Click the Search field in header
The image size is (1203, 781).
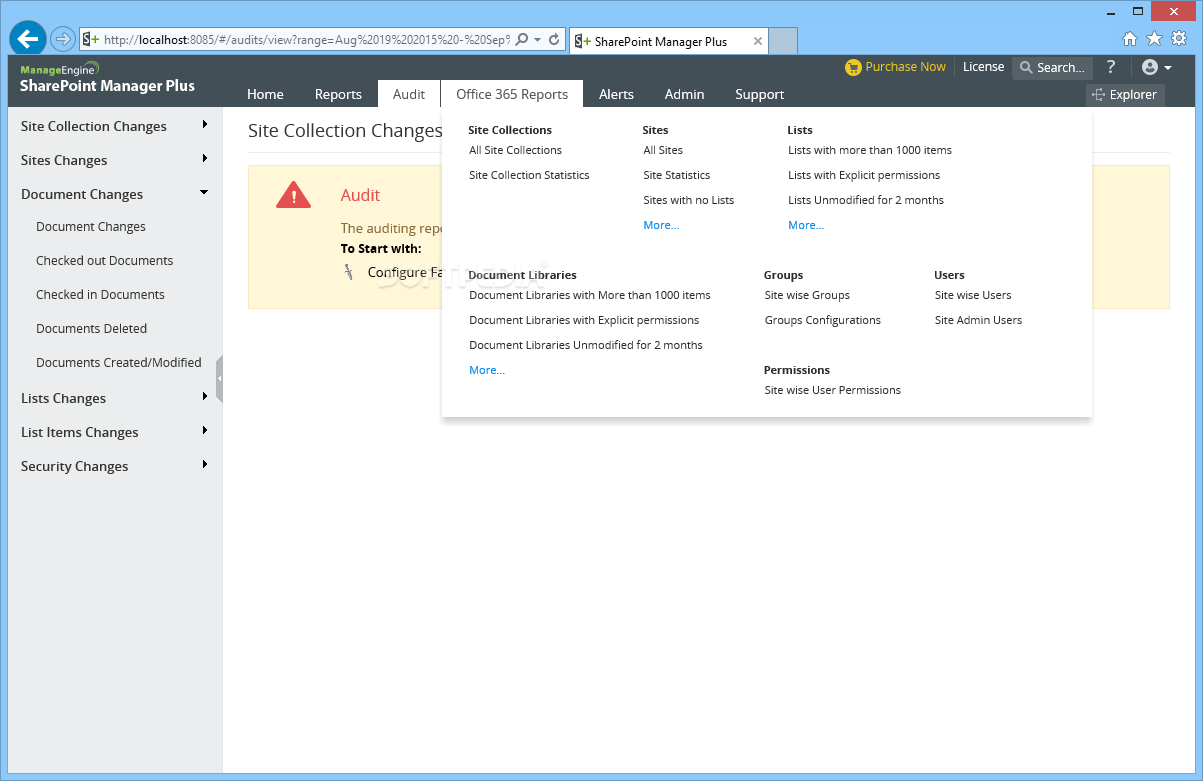[1052, 68]
